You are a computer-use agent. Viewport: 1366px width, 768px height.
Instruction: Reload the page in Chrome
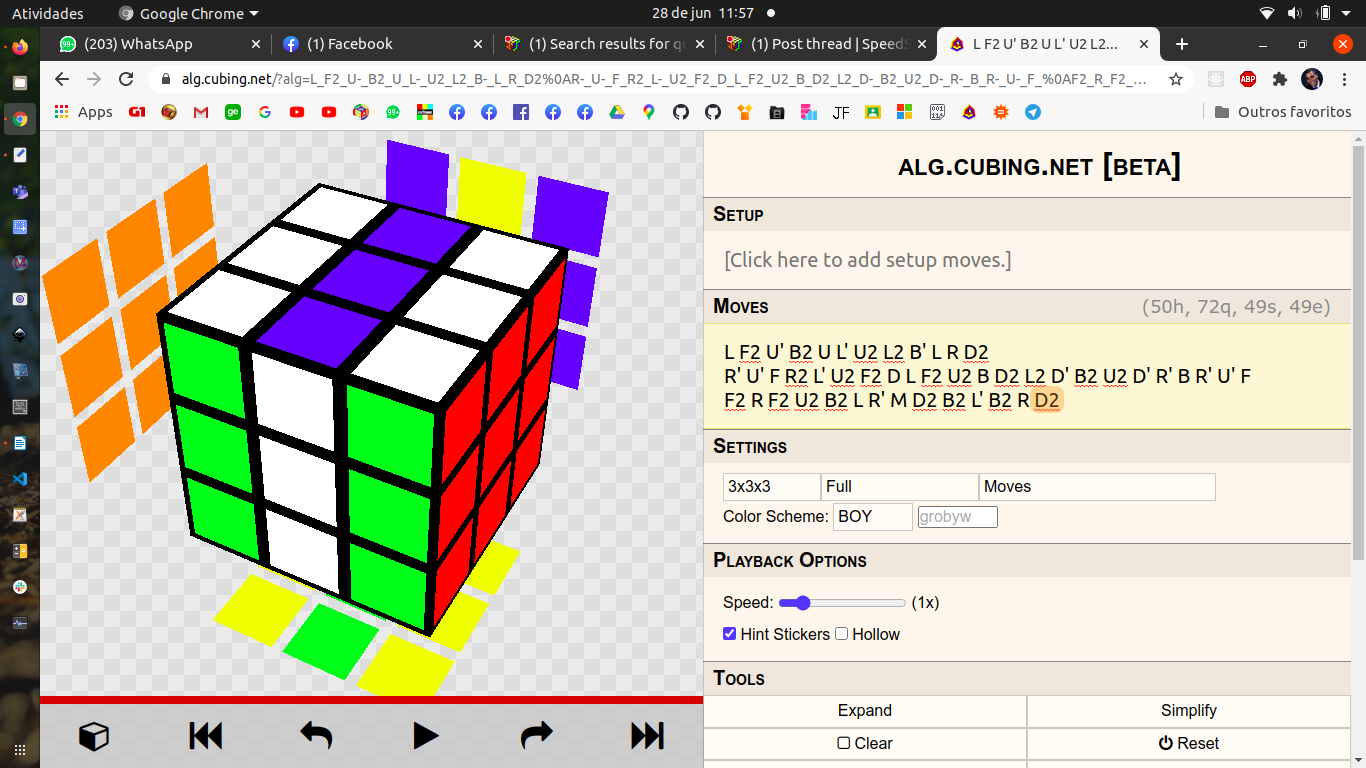coord(126,79)
